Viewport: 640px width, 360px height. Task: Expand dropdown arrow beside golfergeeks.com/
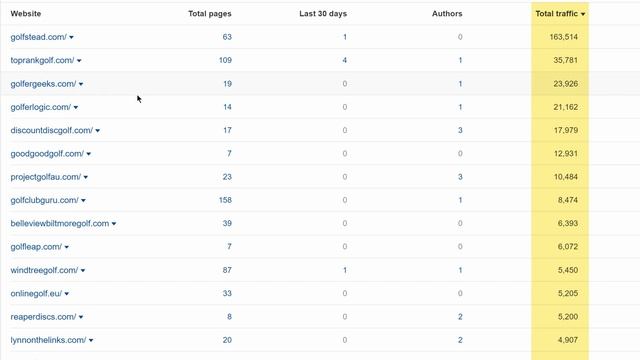[81, 84]
